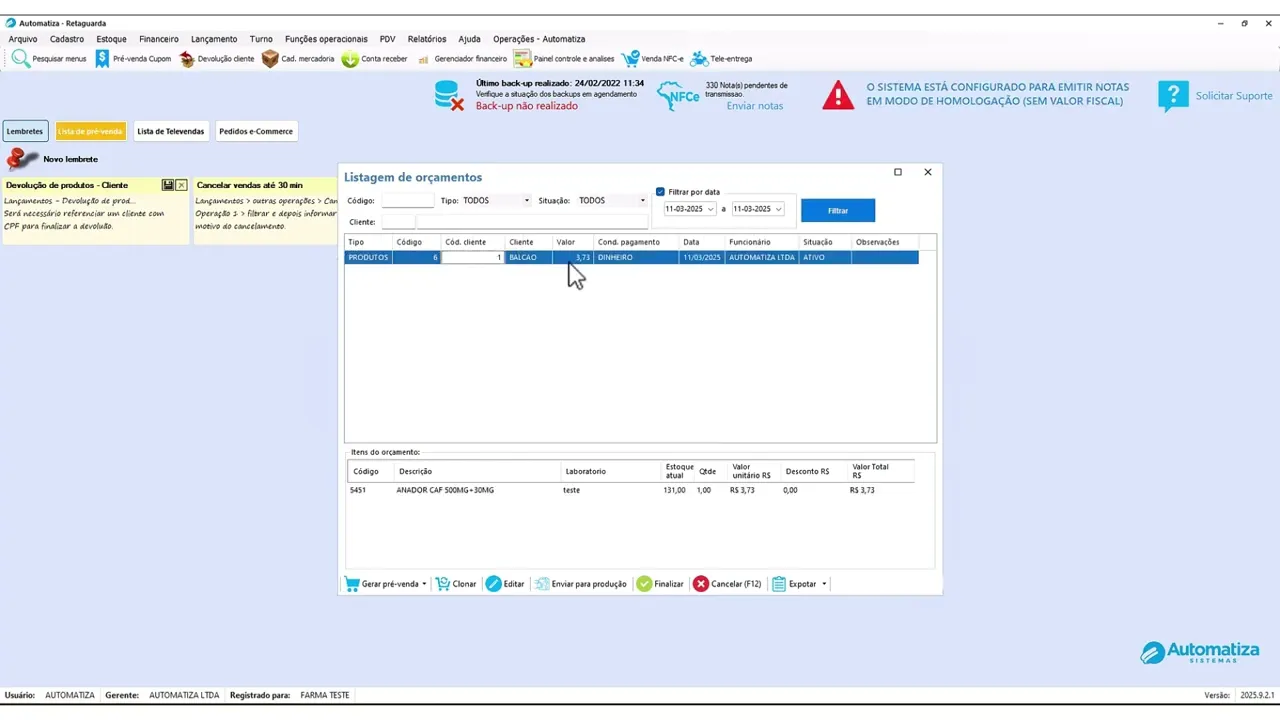
Task: Click the backup database status icon
Action: point(448,95)
